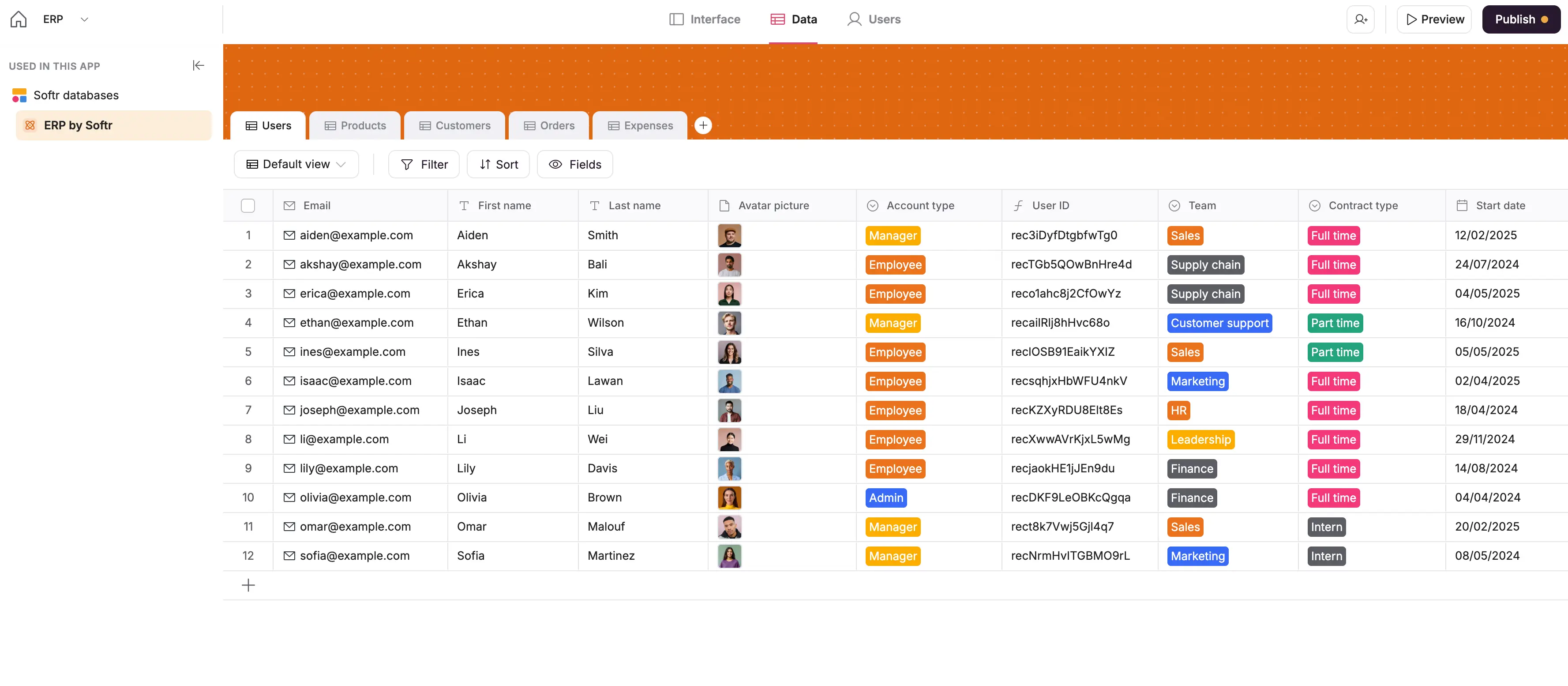Click the Filter funnel icon
The height and width of the screenshot is (686, 1568).
407,165
